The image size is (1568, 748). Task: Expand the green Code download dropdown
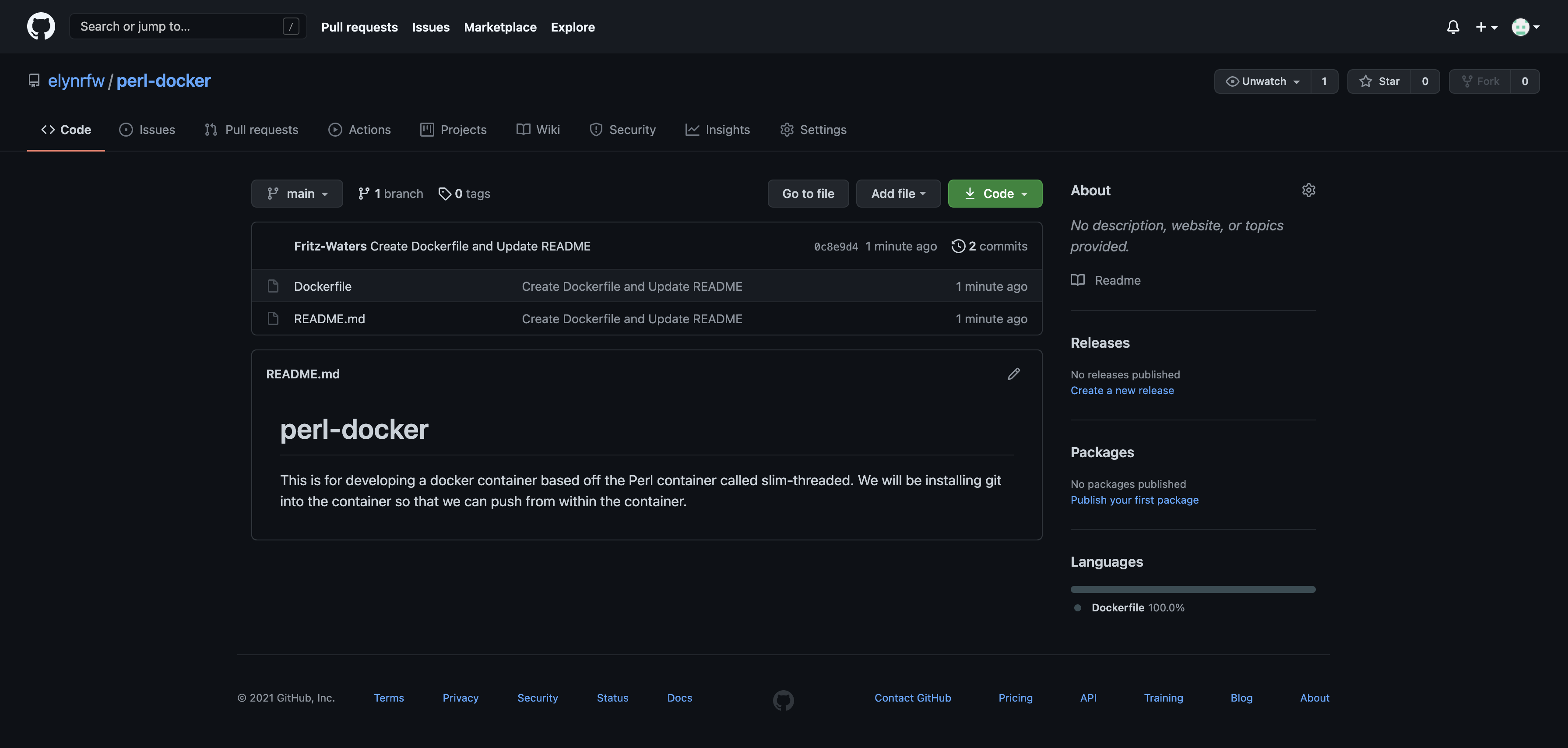(995, 194)
